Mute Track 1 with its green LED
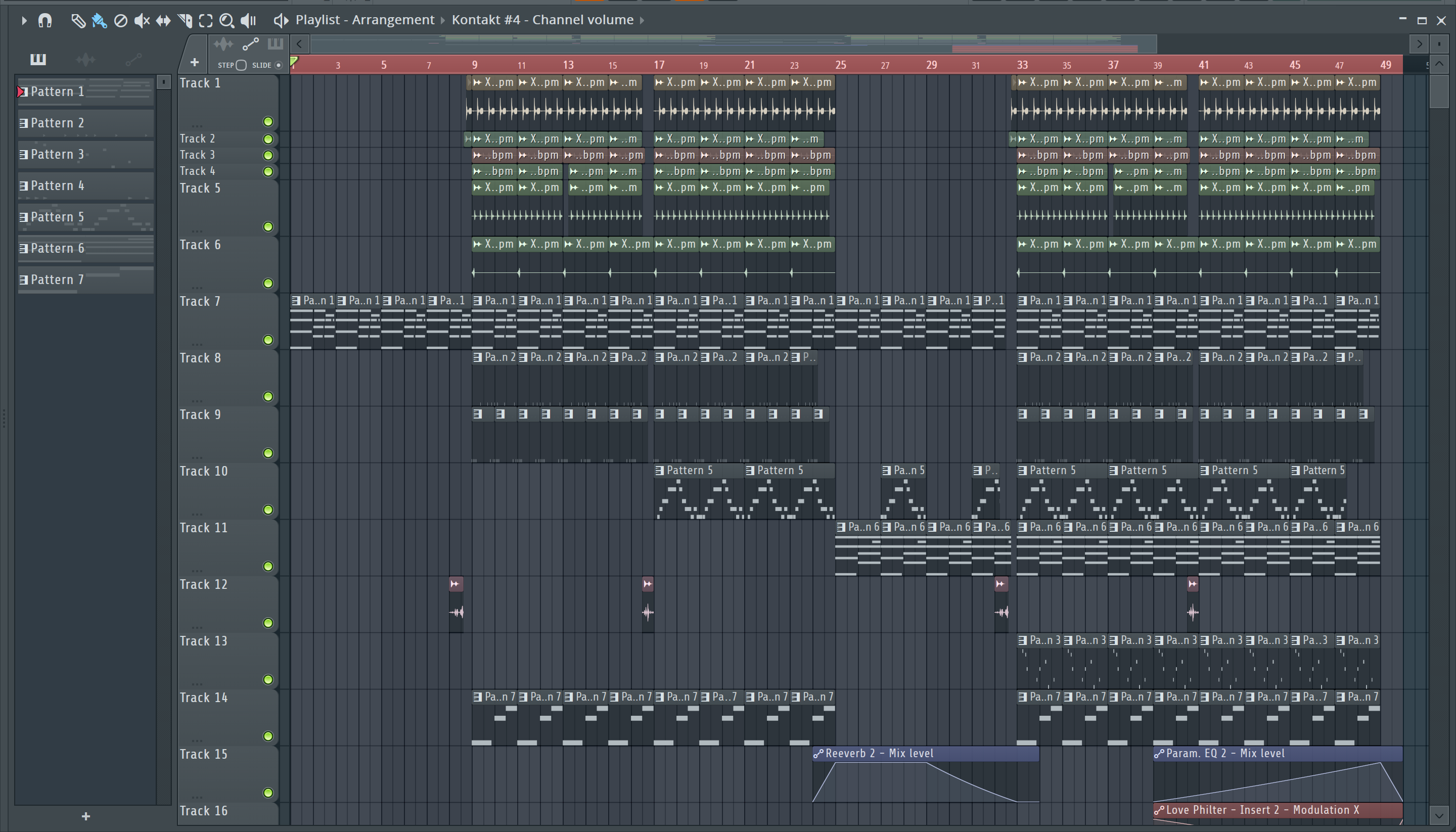Screen dimensions: 1456x832 [x=268, y=122]
